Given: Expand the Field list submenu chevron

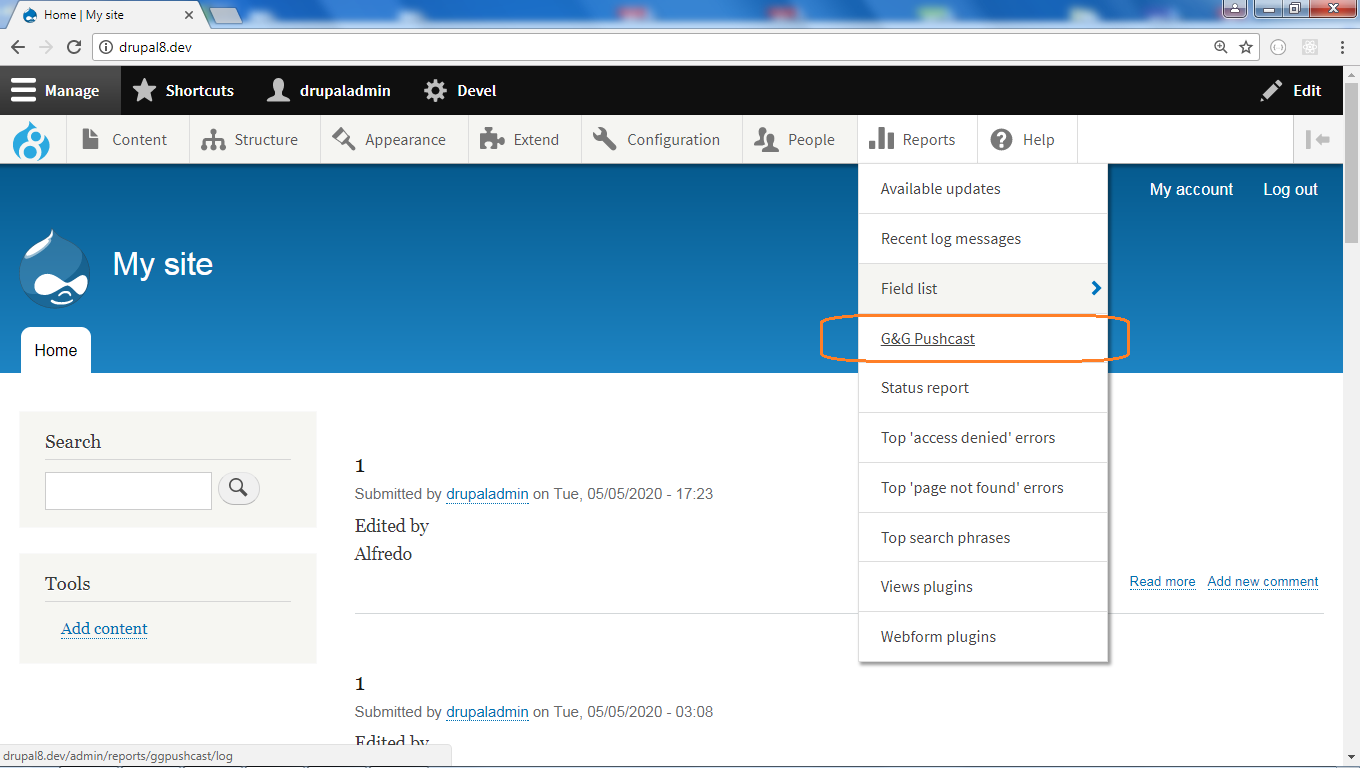Looking at the screenshot, I should tap(1095, 288).
